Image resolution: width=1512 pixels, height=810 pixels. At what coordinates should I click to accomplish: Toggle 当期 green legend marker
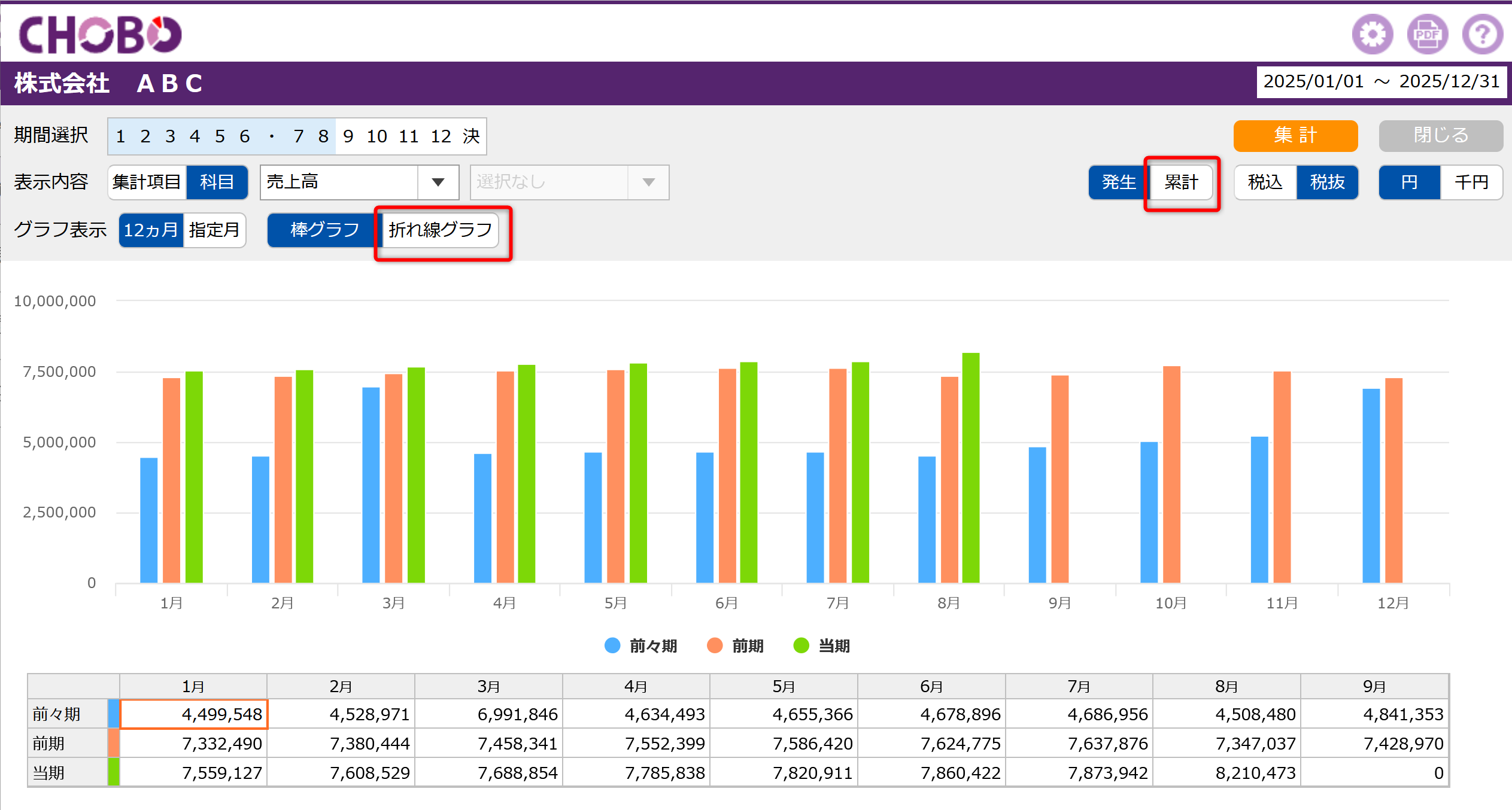pos(801,645)
